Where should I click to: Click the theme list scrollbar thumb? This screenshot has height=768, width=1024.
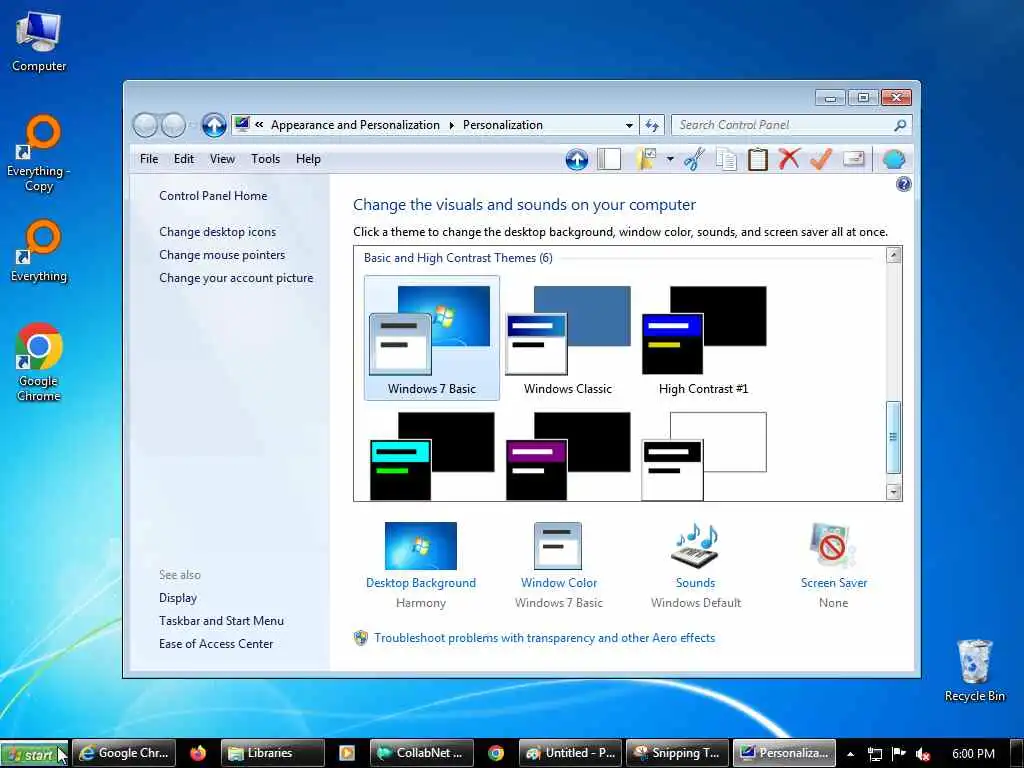pos(893,437)
